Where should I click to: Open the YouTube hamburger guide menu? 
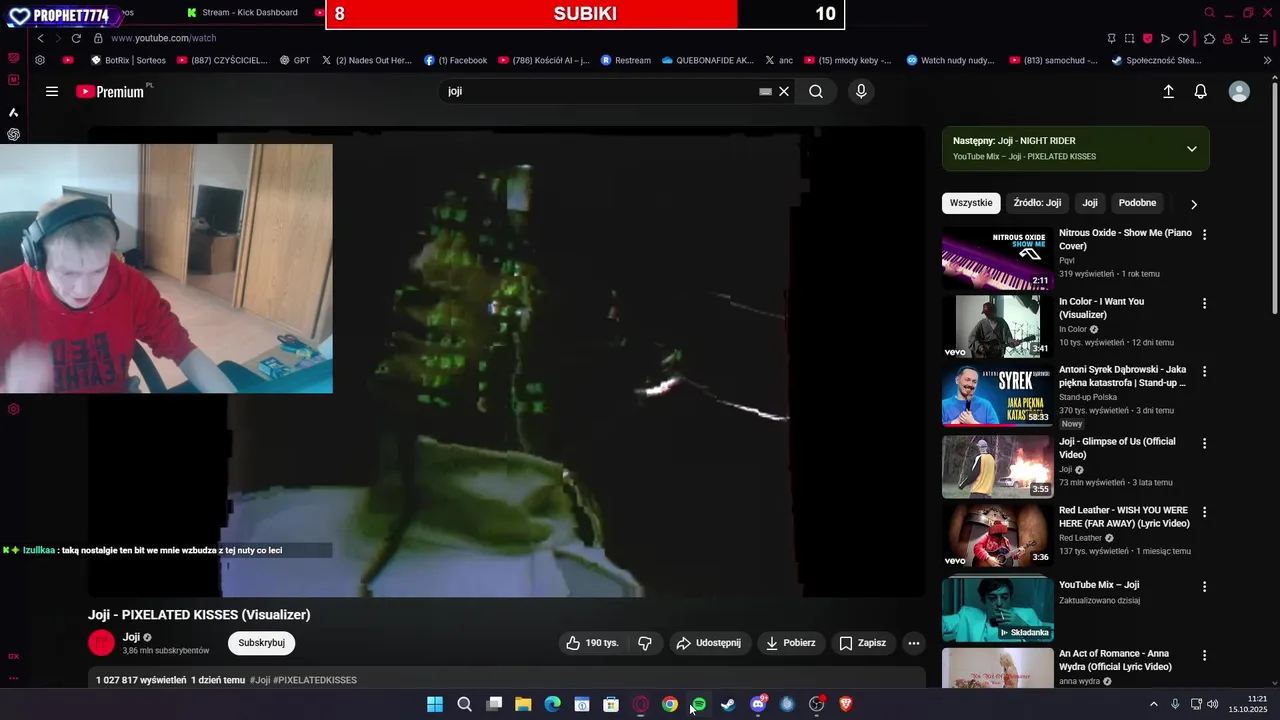click(52, 91)
